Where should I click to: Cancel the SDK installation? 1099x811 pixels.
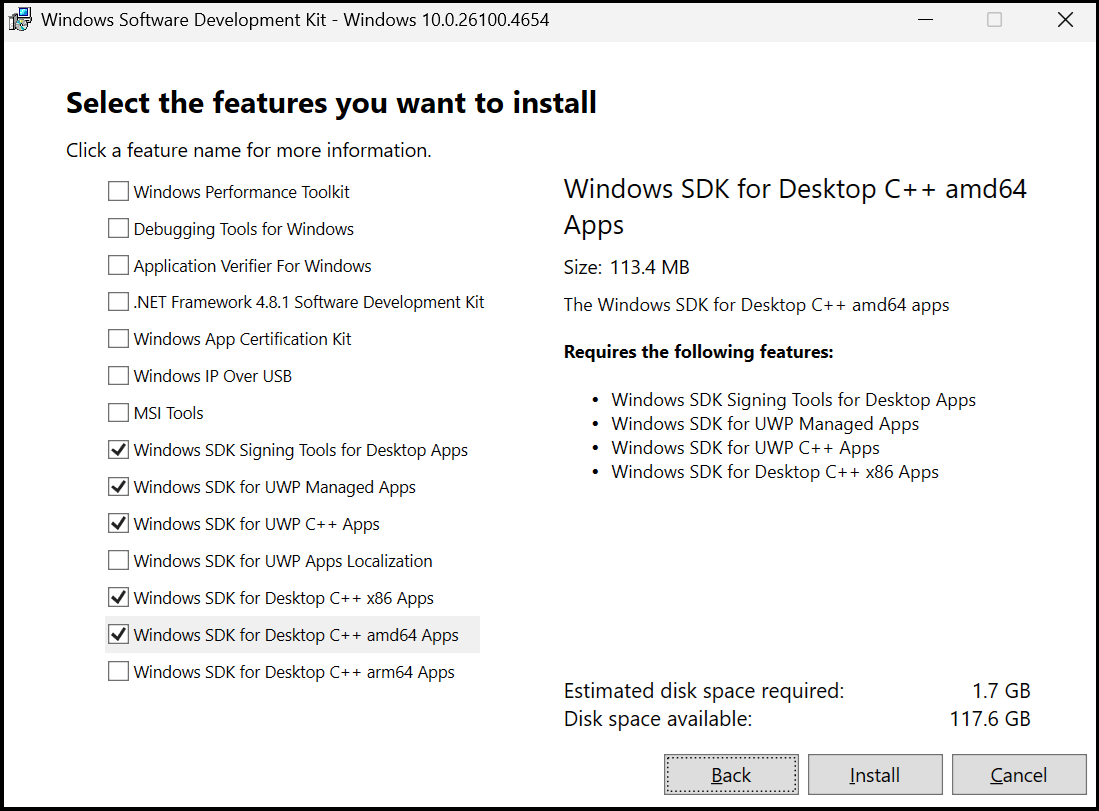[x=1018, y=775]
